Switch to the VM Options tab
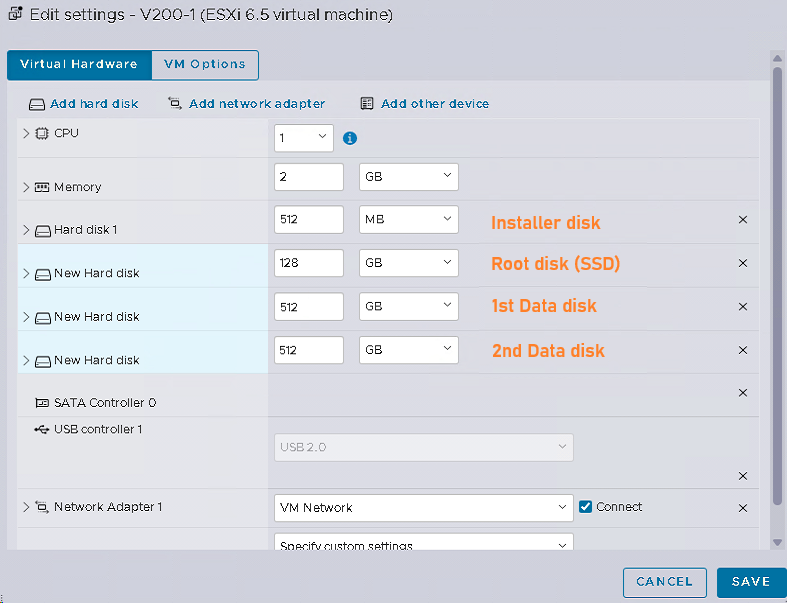This screenshot has height=603, width=787. pyautogui.click(x=205, y=64)
